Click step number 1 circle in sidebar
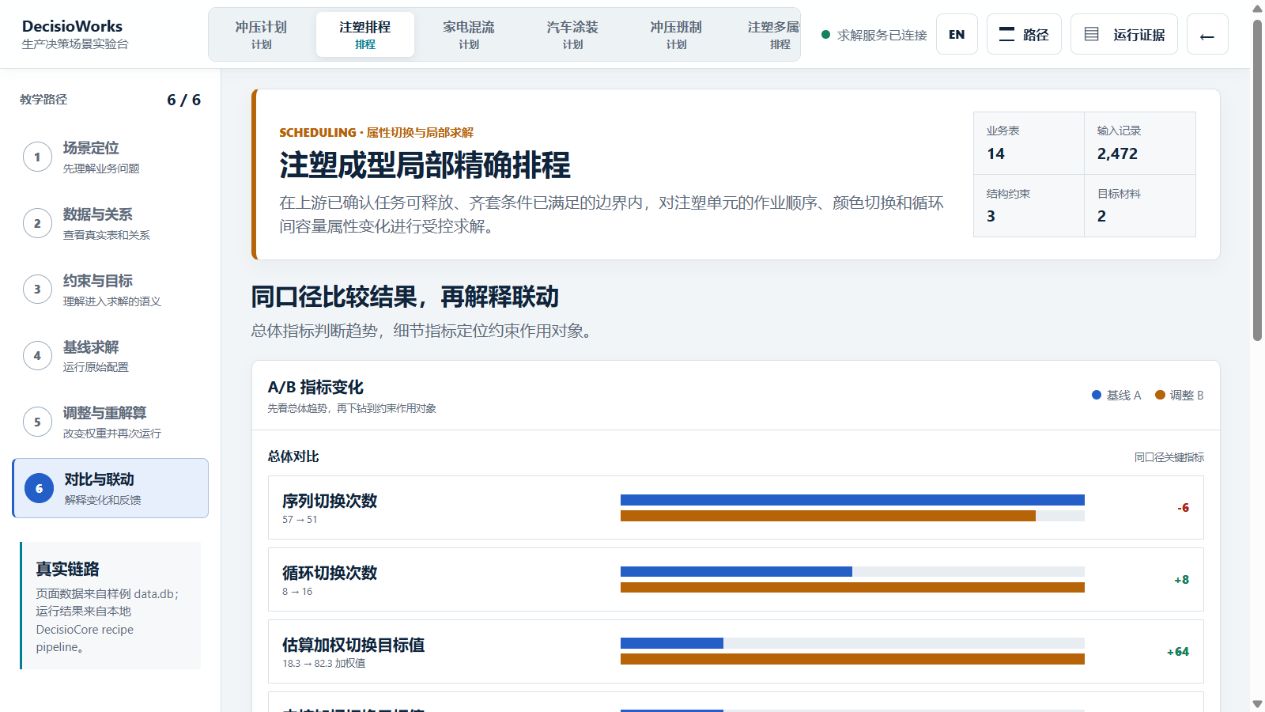The width and height of the screenshot is (1265, 712). [x=37, y=157]
